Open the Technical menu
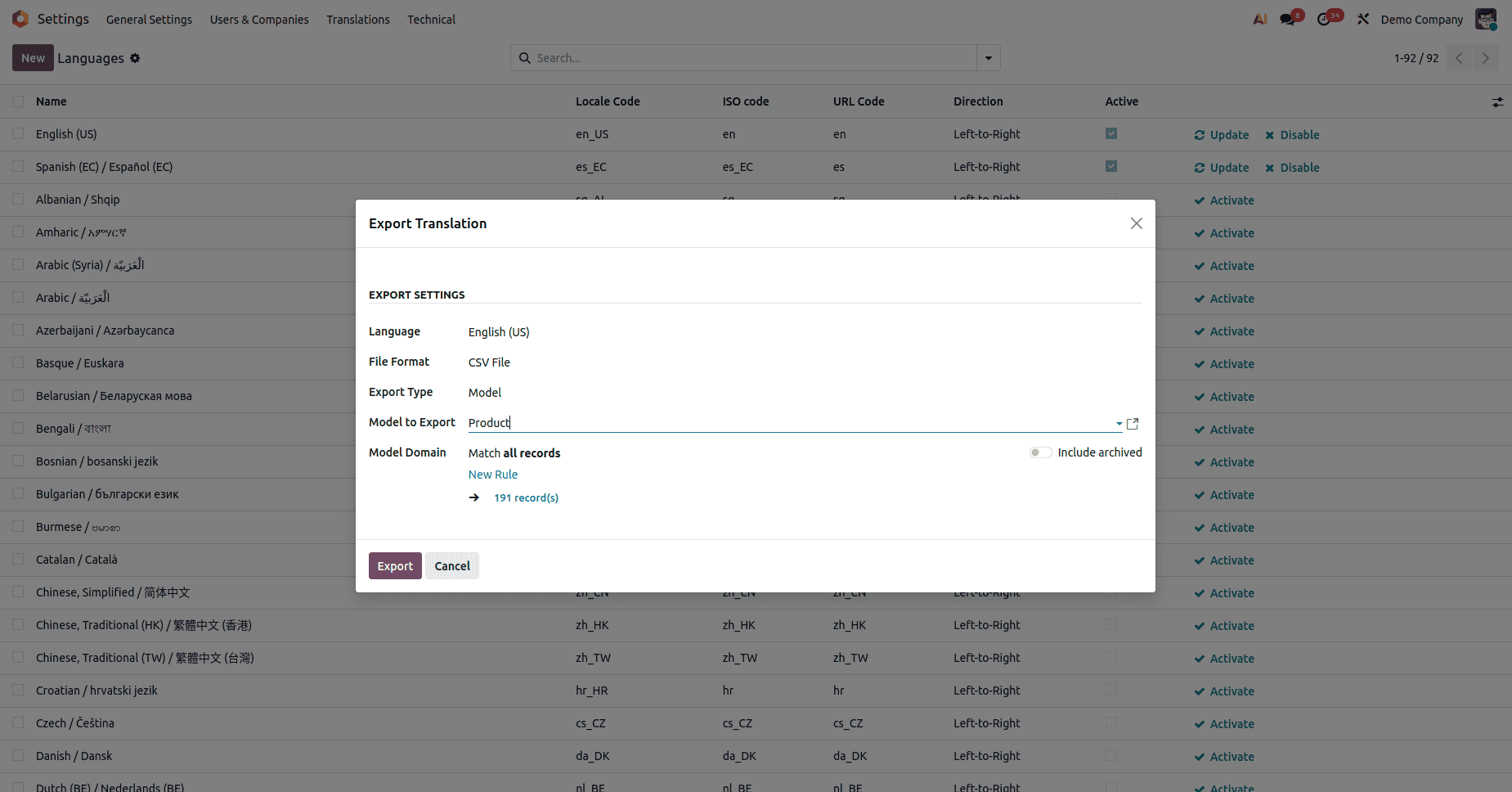Viewport: 1512px width, 792px height. click(x=431, y=19)
